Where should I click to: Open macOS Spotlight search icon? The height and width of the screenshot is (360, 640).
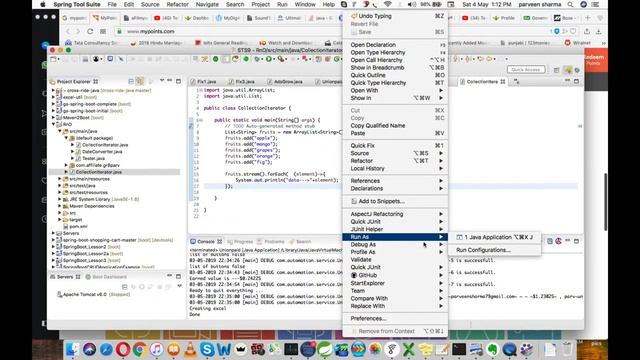[570, 4]
